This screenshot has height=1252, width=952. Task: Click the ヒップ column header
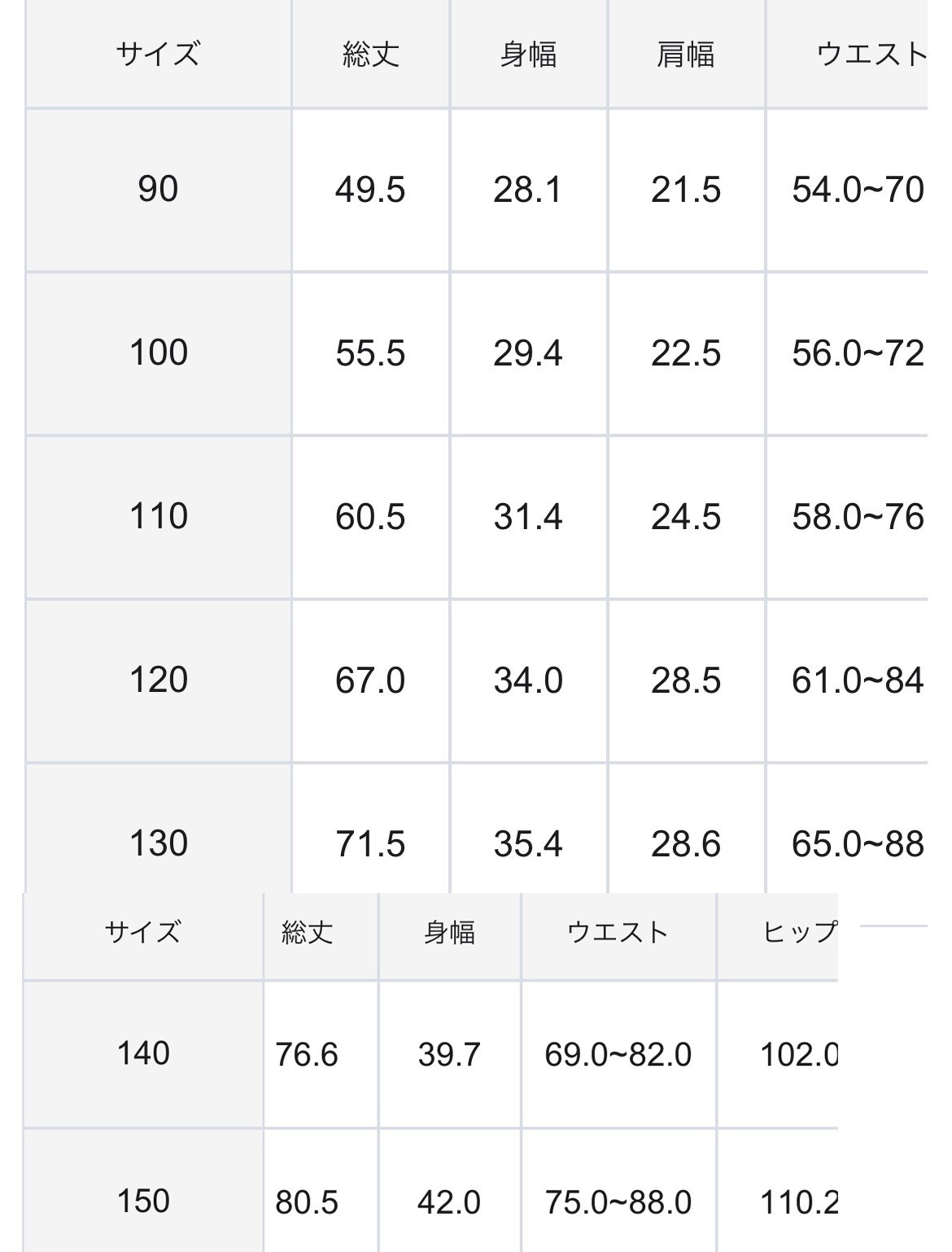coord(799,932)
